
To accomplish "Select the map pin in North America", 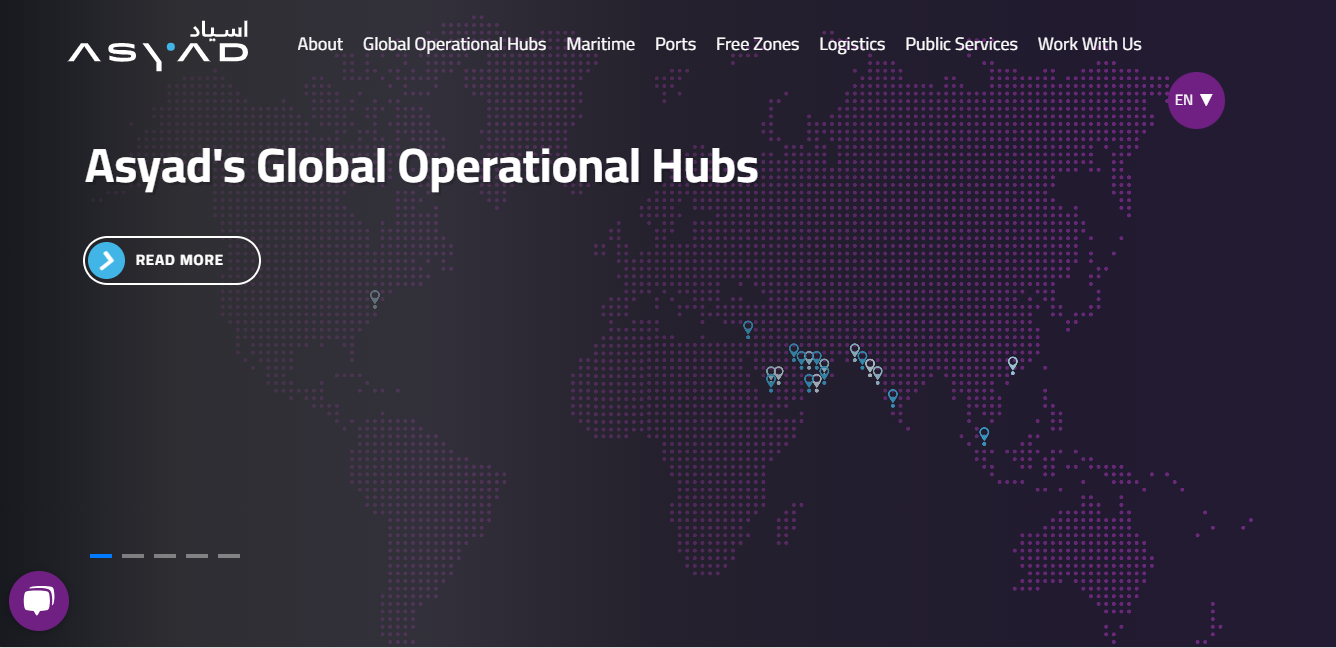I will tap(375, 297).
